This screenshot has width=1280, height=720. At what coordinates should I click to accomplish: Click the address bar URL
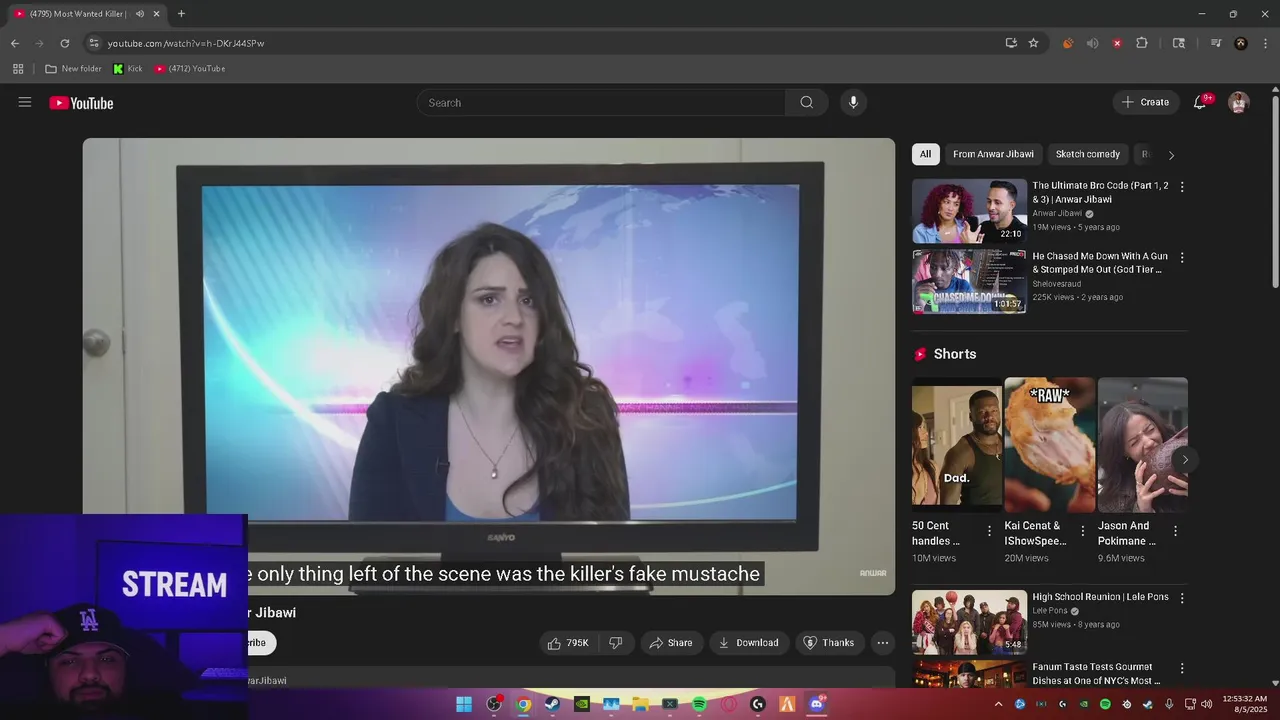(x=186, y=43)
